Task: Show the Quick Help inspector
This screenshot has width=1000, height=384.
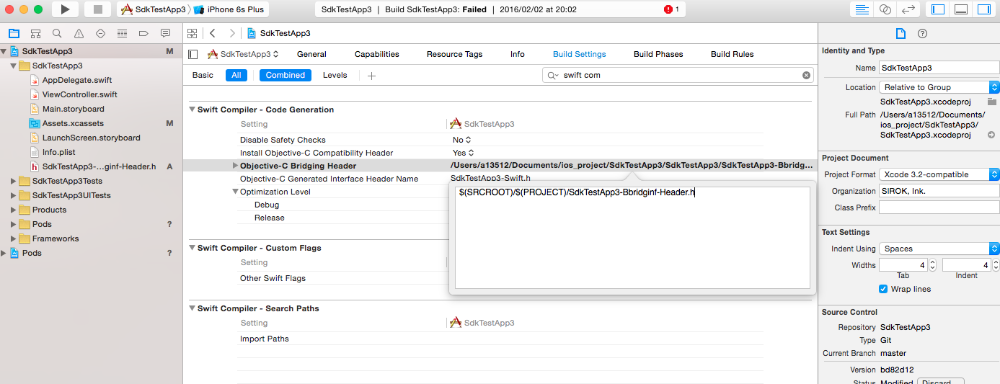Action: [x=922, y=33]
